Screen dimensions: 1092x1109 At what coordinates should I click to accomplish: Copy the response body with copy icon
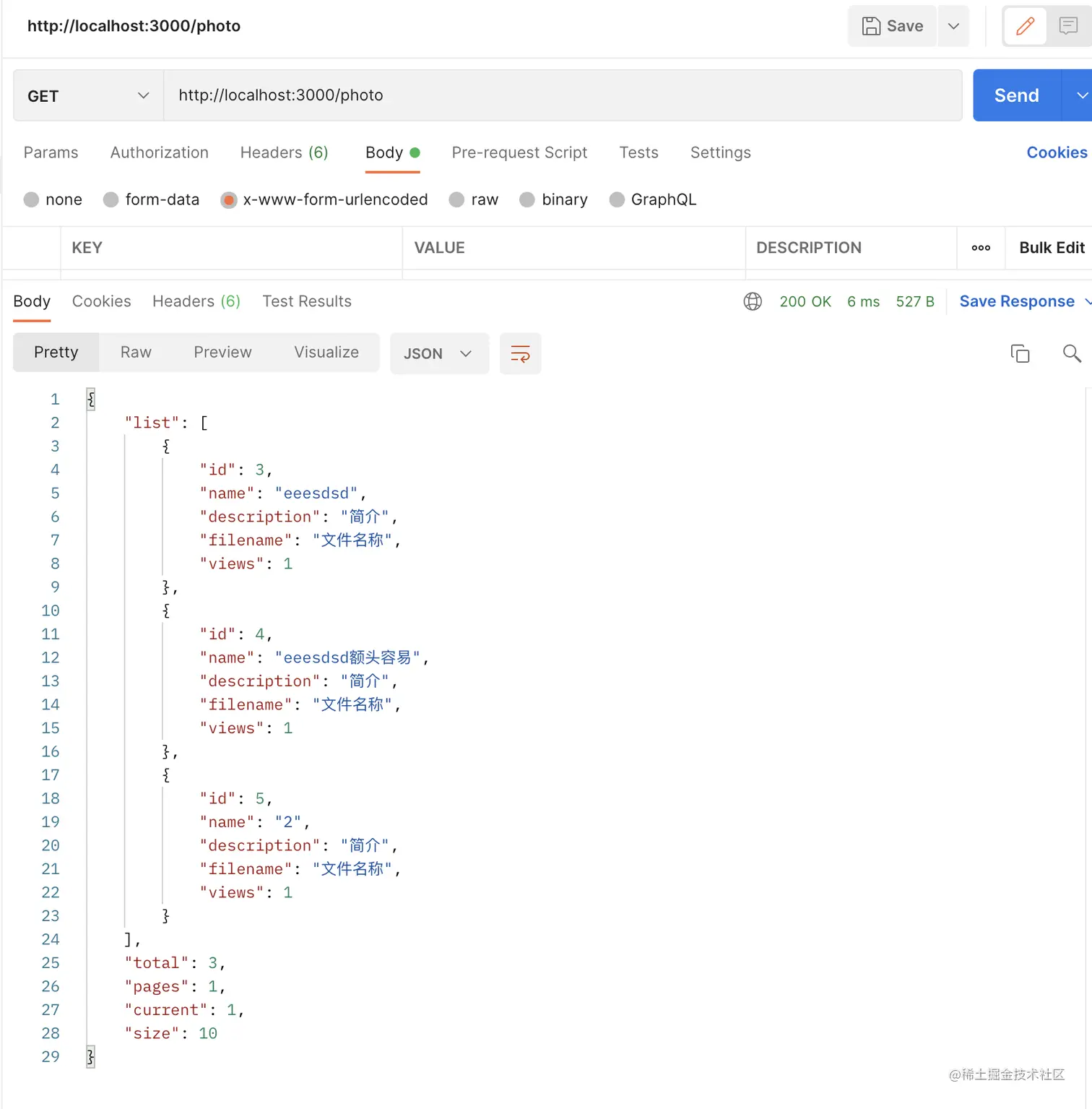pyautogui.click(x=1020, y=353)
